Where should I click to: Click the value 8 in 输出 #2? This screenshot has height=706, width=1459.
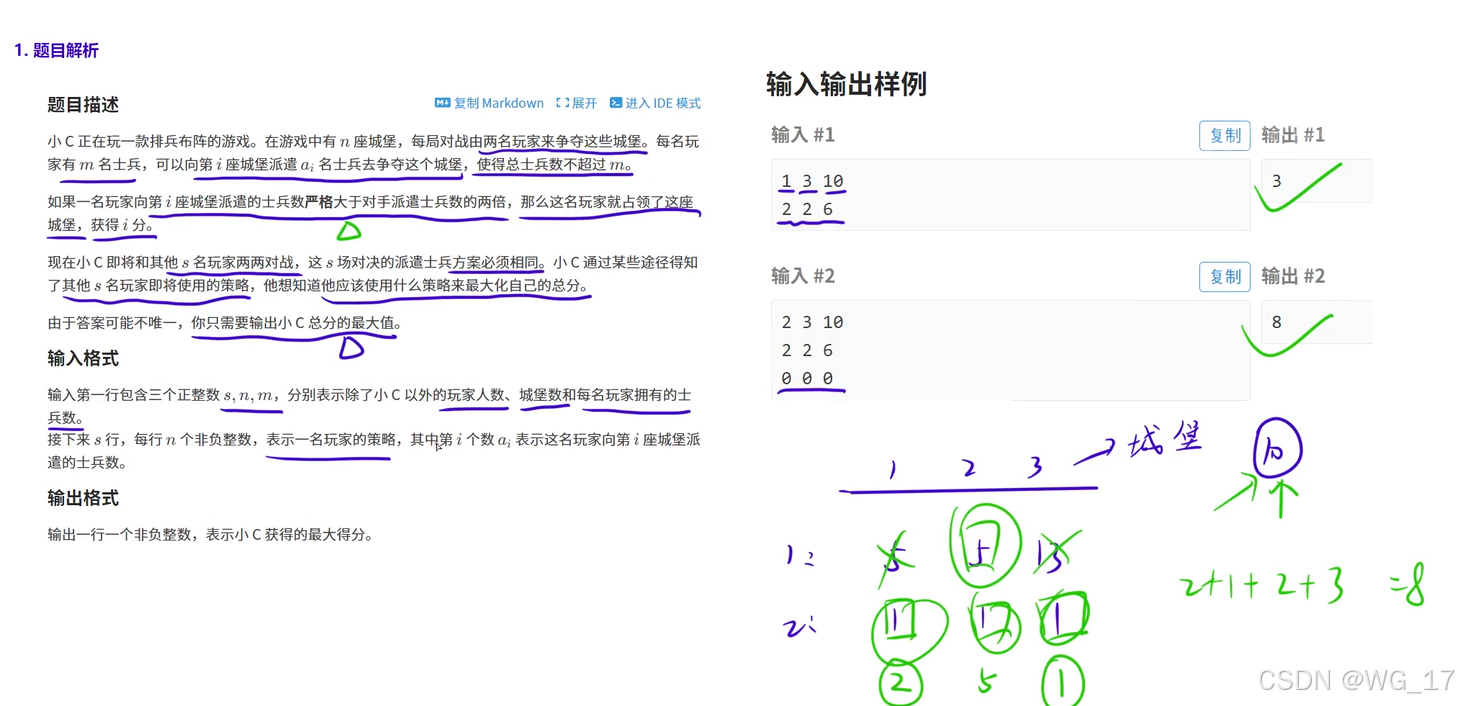click(1277, 322)
